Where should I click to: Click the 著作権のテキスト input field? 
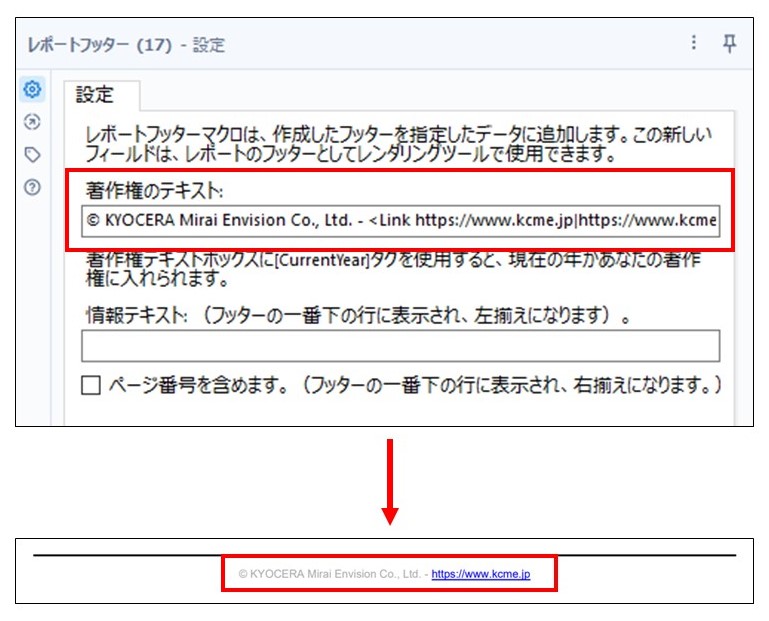point(400,221)
